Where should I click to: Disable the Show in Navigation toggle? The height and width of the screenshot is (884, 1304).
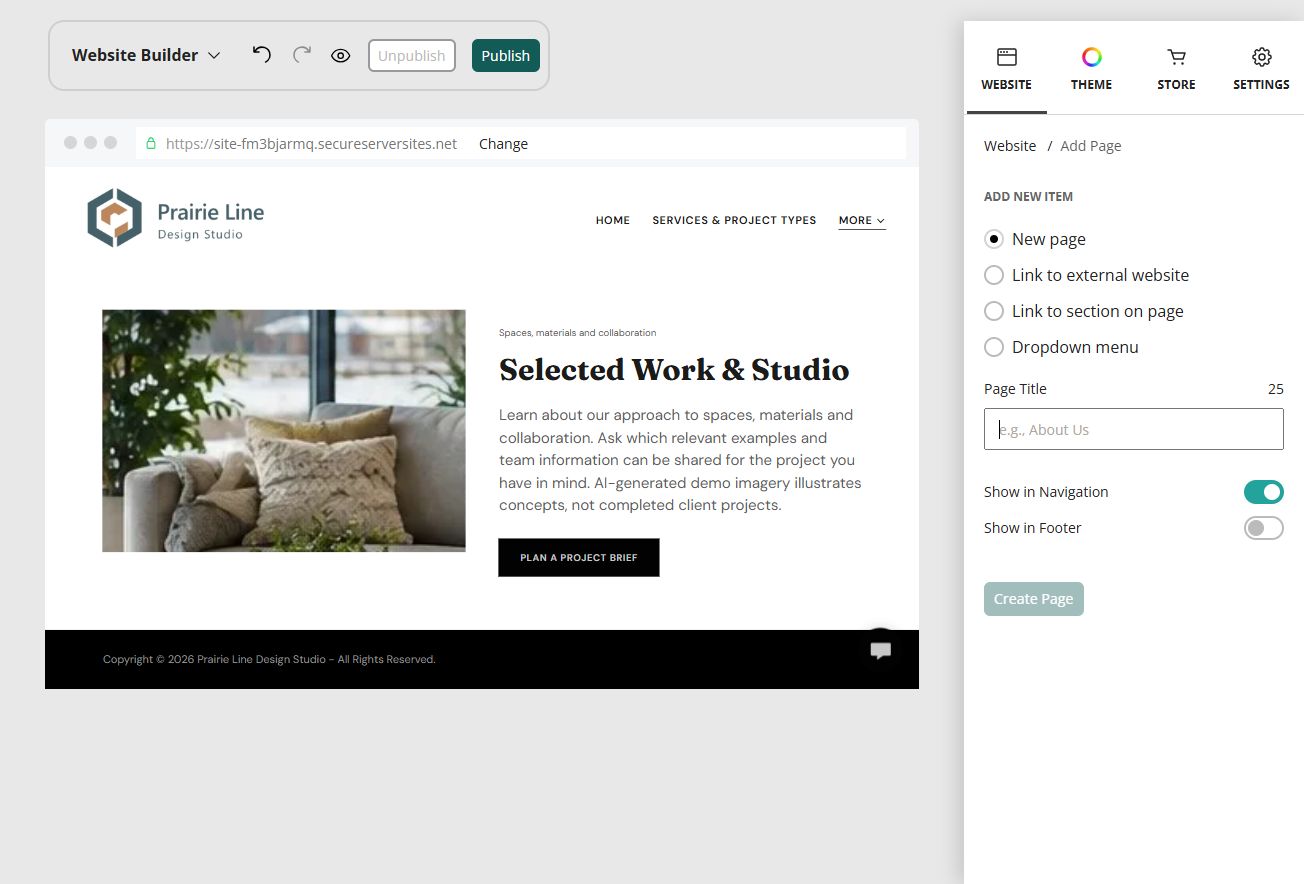point(1264,492)
